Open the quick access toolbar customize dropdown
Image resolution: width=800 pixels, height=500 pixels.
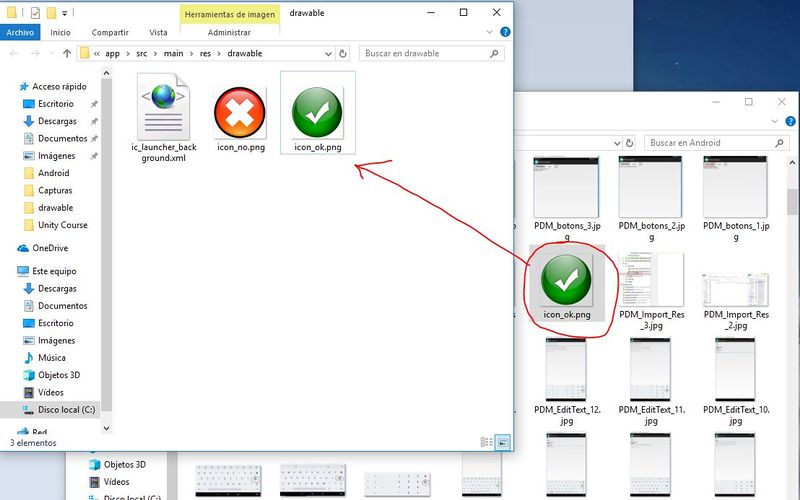coord(64,13)
